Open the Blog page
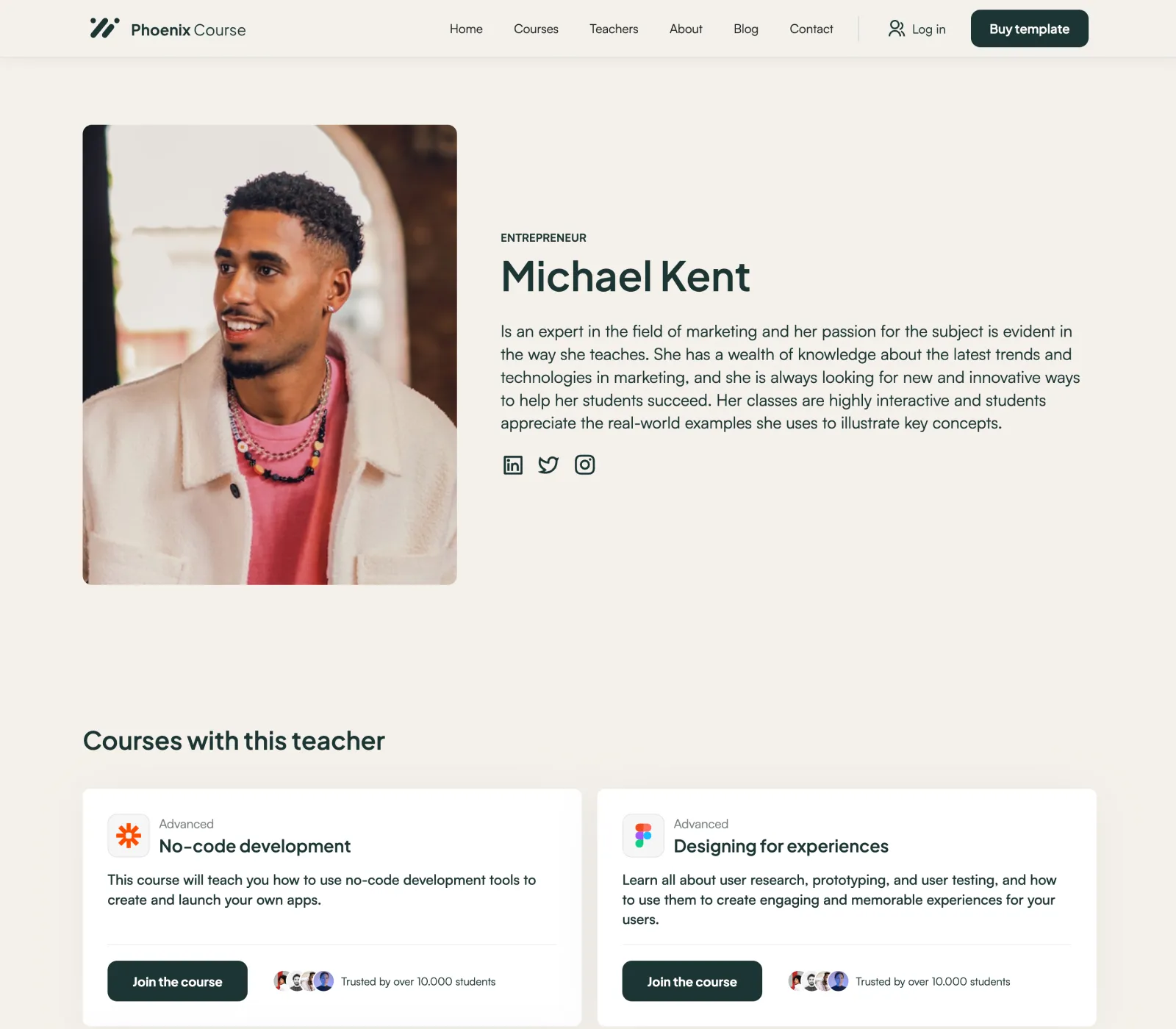1176x1029 pixels. [746, 29]
